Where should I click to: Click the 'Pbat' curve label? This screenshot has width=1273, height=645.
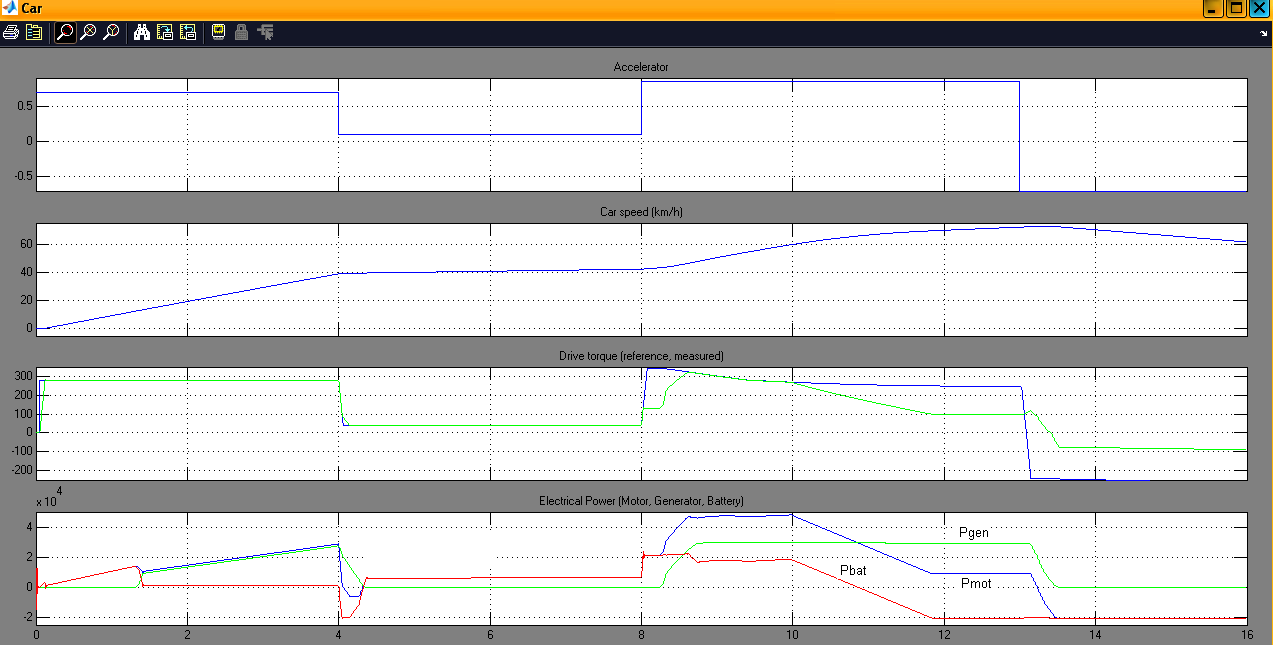pyautogui.click(x=853, y=571)
